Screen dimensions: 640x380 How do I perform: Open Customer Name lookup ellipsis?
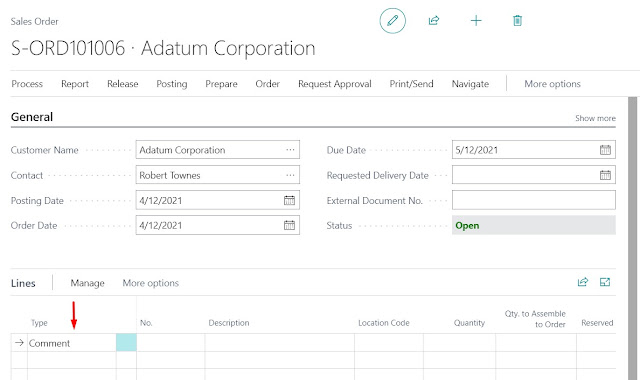click(x=290, y=150)
